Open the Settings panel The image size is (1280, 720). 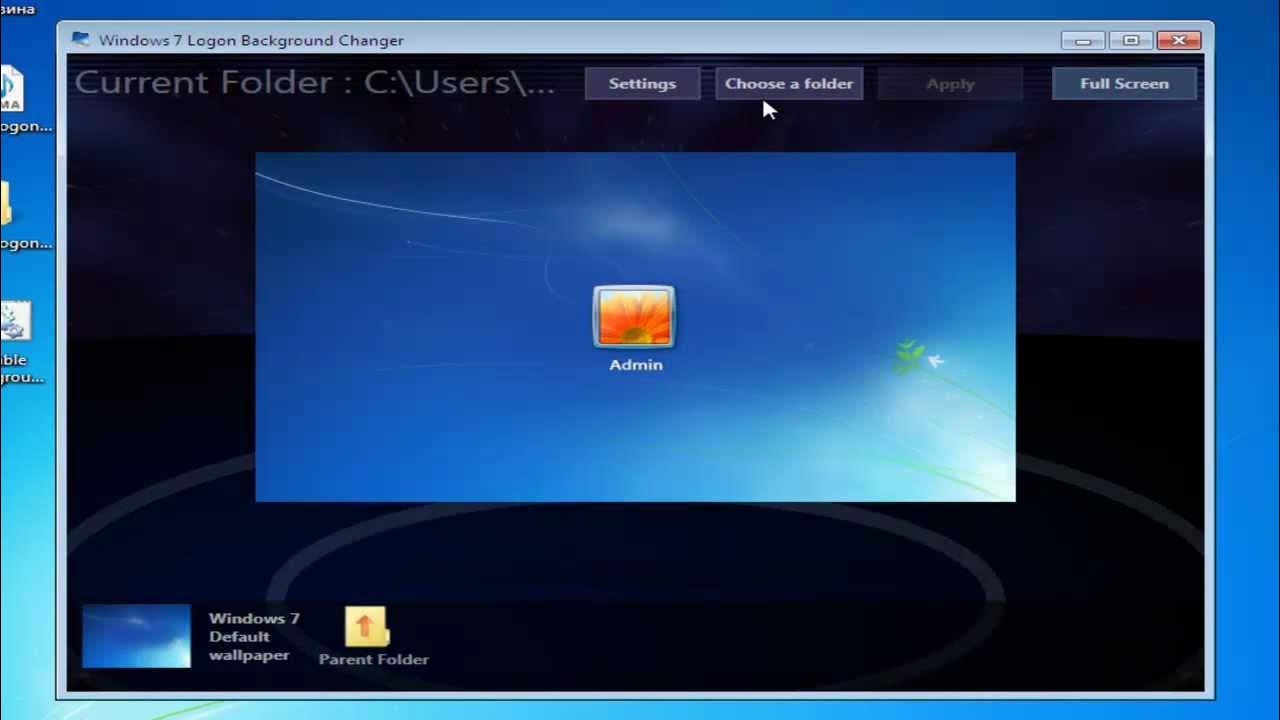coord(642,84)
